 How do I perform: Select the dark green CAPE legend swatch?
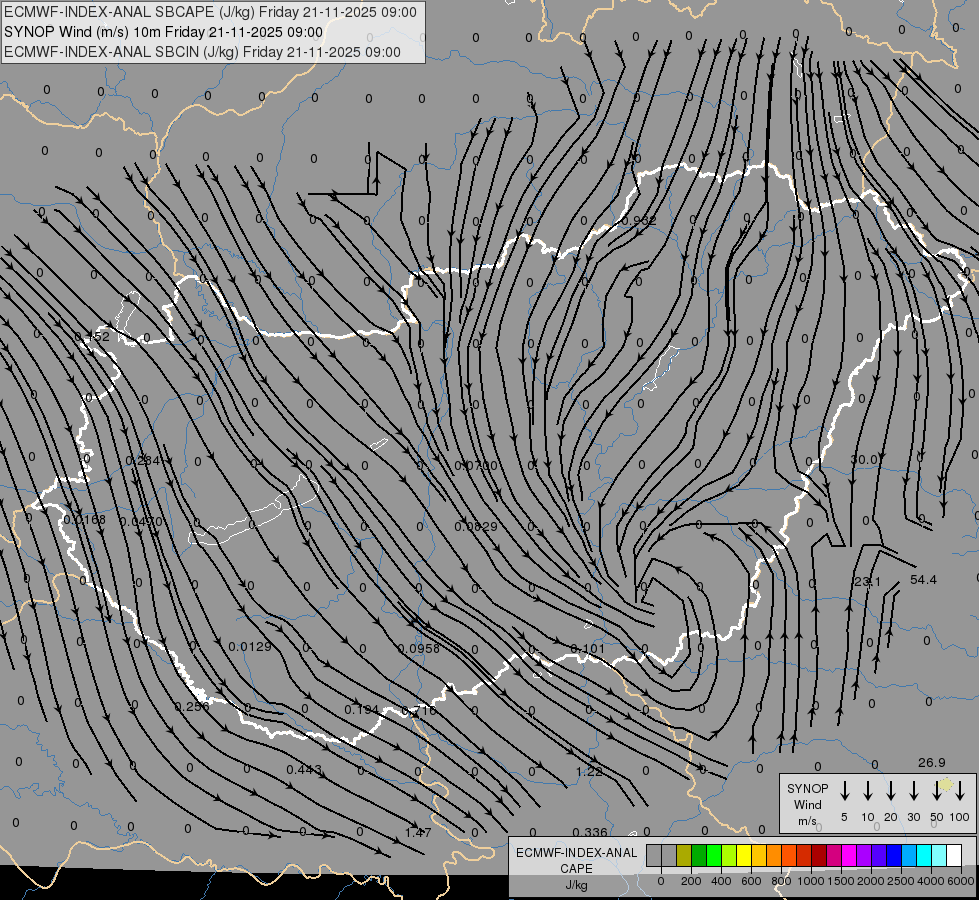(x=699, y=855)
